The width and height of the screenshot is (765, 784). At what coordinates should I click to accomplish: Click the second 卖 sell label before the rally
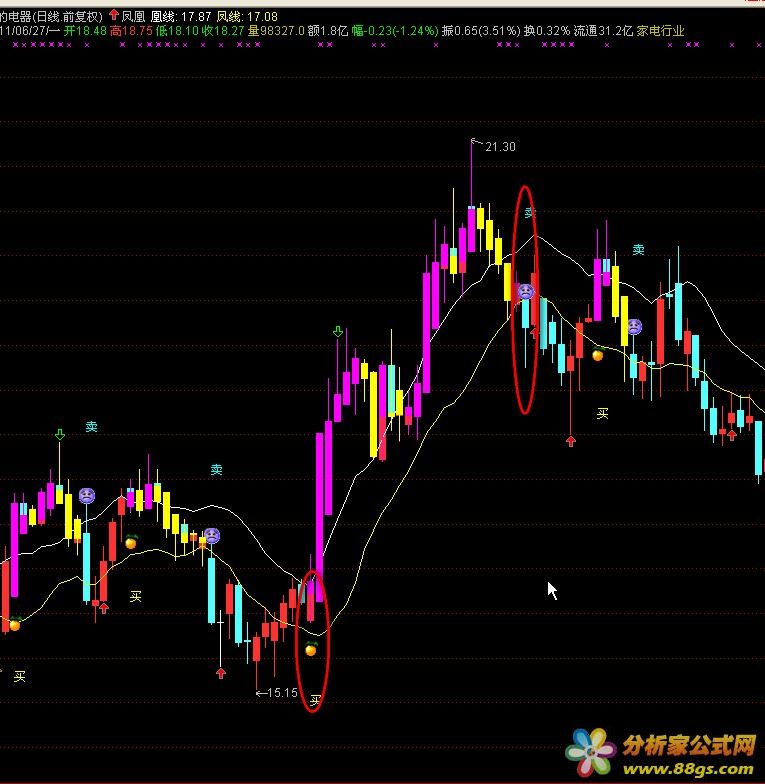point(216,470)
